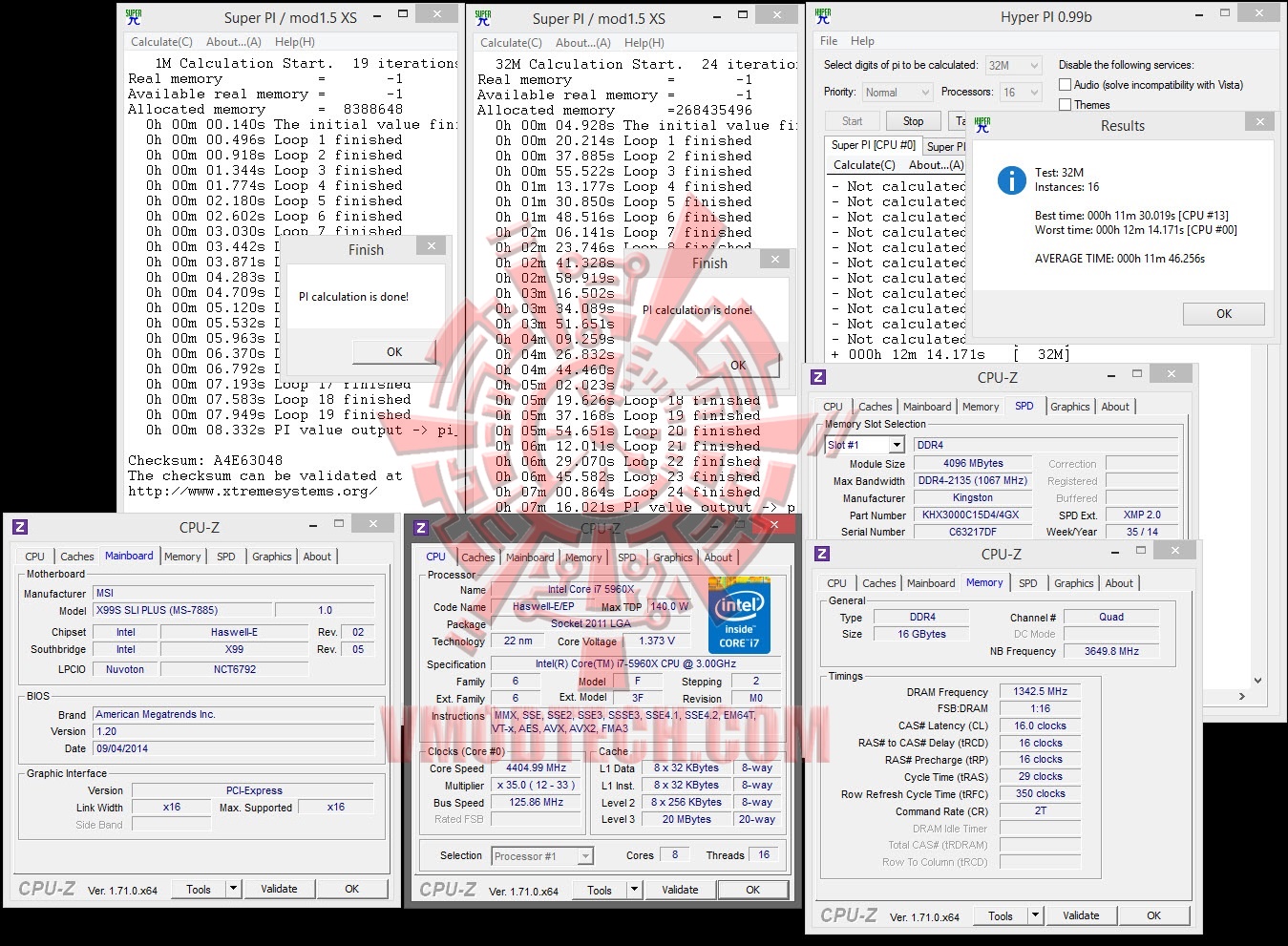Close the Finish dialog in the 1M Super PI window
This screenshot has width=1288, height=946.
tap(432, 246)
